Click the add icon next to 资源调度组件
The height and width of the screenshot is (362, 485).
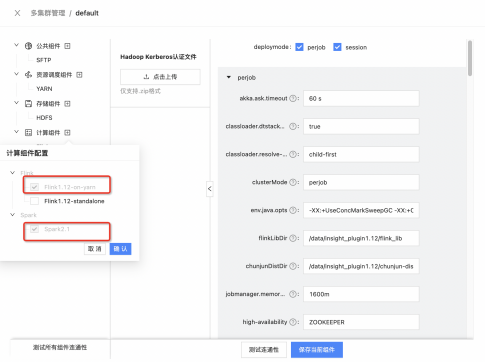click(79, 74)
